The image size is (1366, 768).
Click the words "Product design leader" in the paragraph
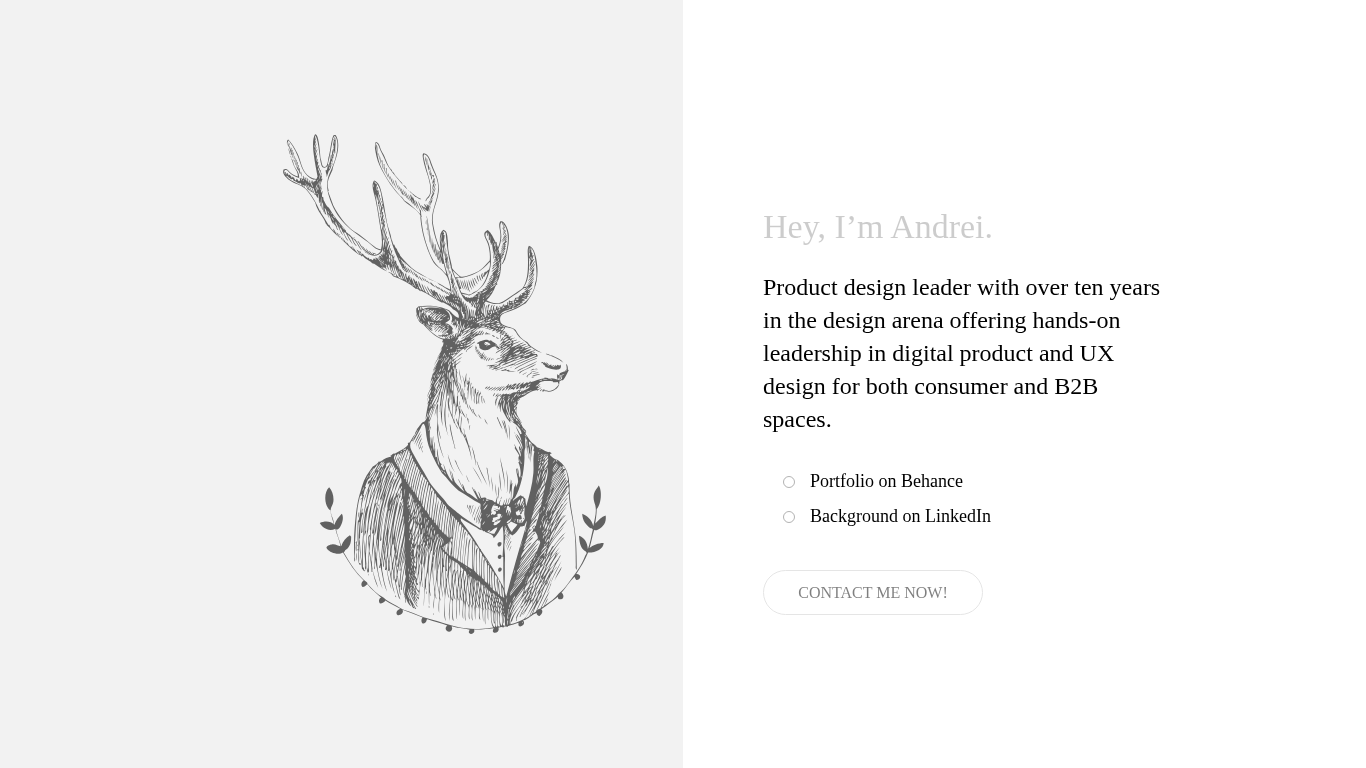tap(867, 287)
